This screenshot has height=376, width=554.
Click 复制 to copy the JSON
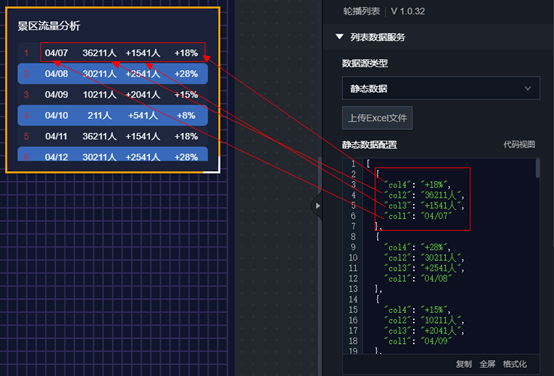(x=464, y=364)
